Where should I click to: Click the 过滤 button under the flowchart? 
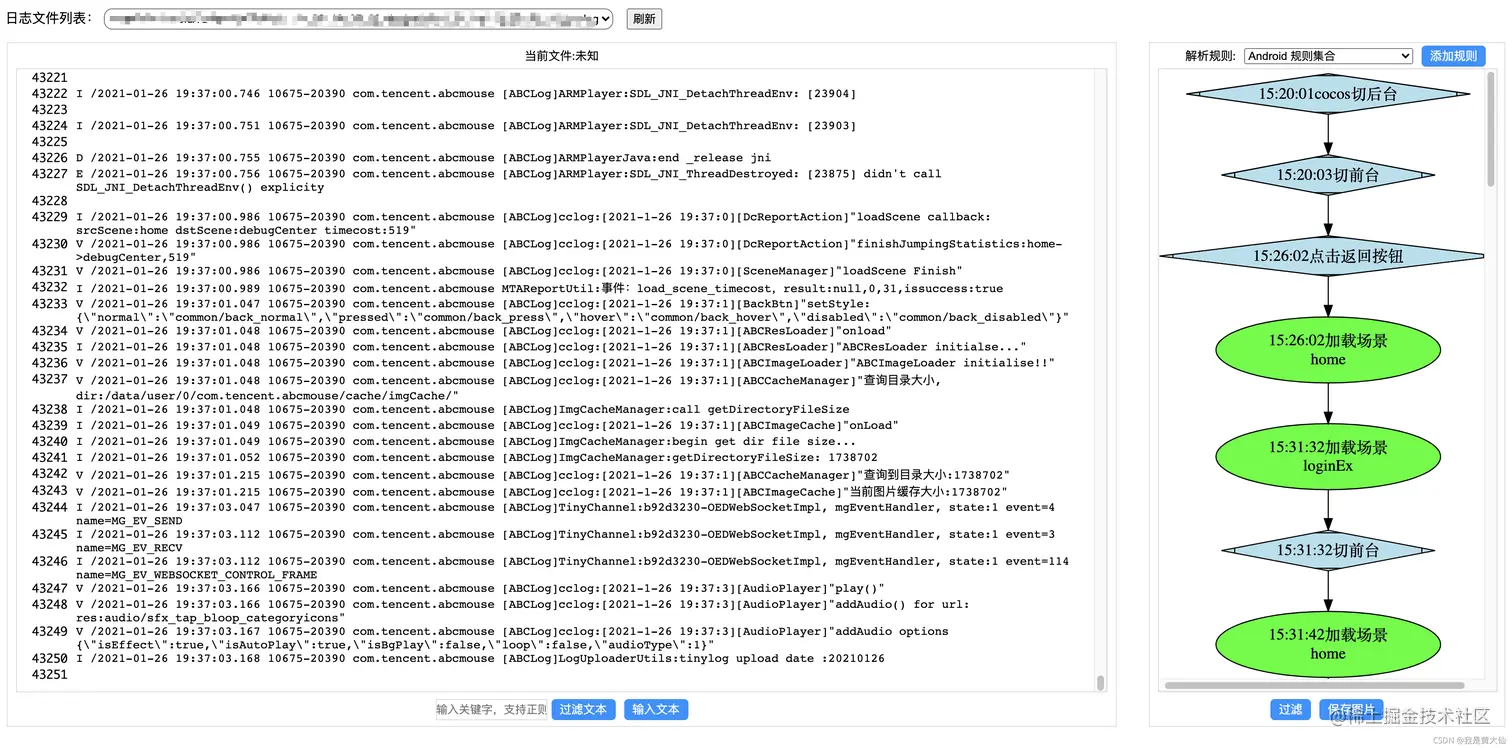[x=1290, y=709]
